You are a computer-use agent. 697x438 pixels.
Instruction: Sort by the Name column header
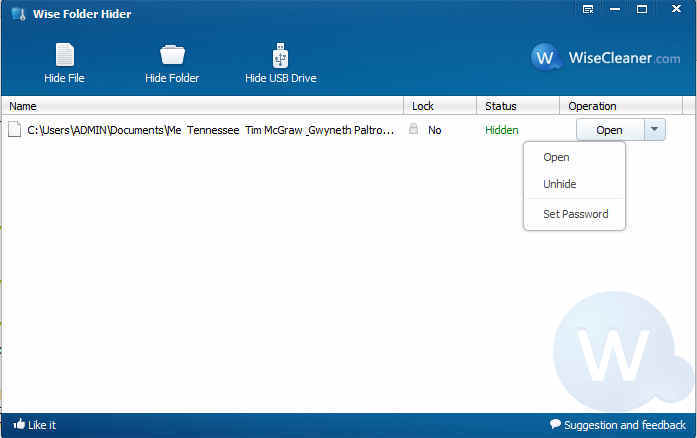(x=202, y=106)
